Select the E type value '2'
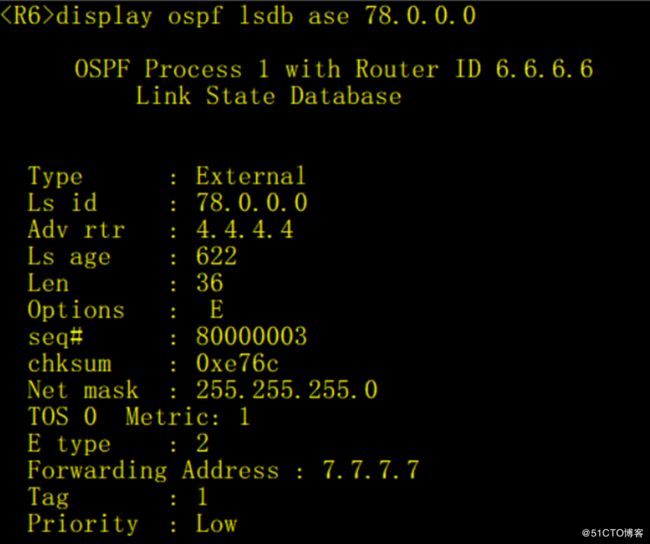650x544 pixels. pos(202,443)
